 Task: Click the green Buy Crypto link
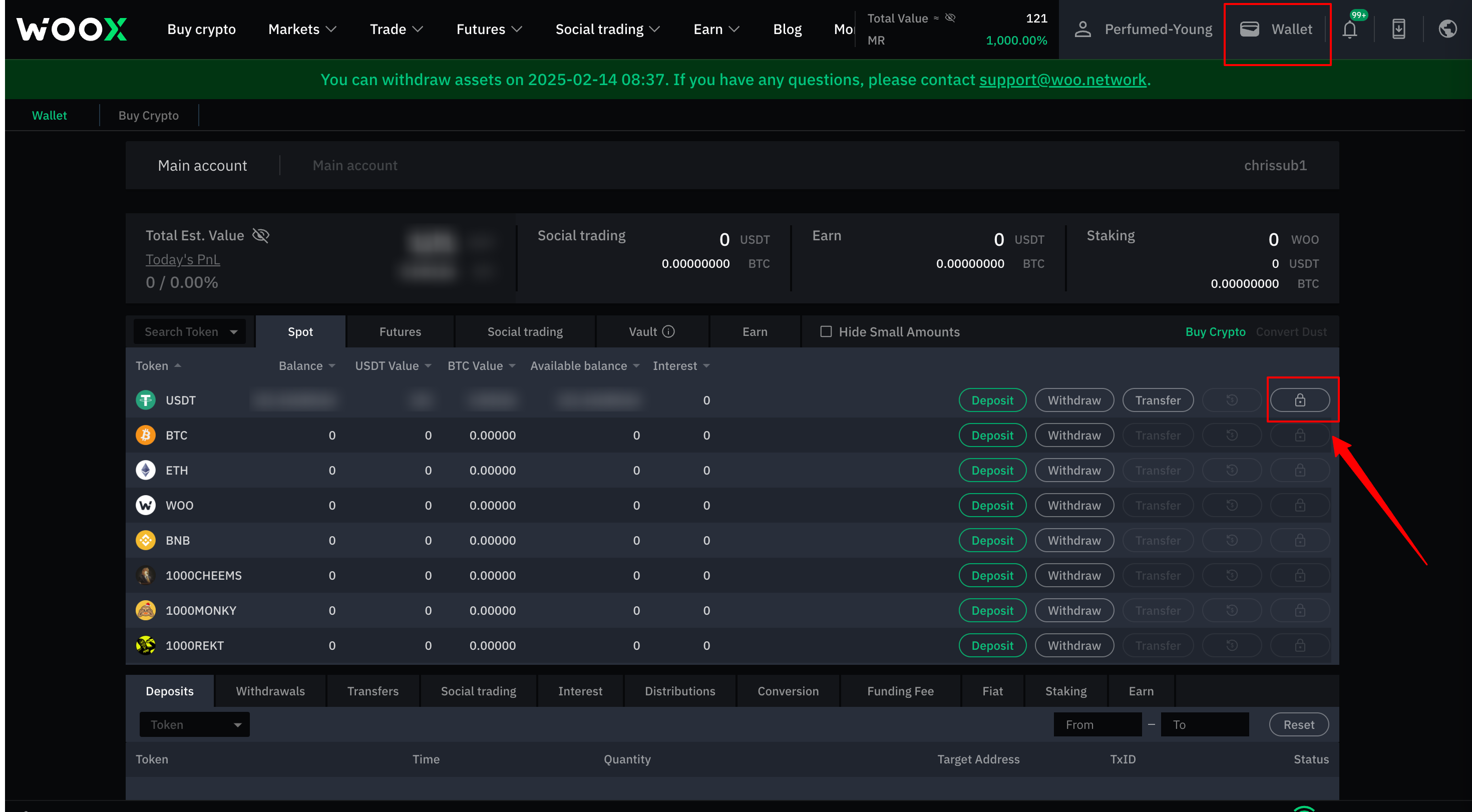pos(1215,331)
